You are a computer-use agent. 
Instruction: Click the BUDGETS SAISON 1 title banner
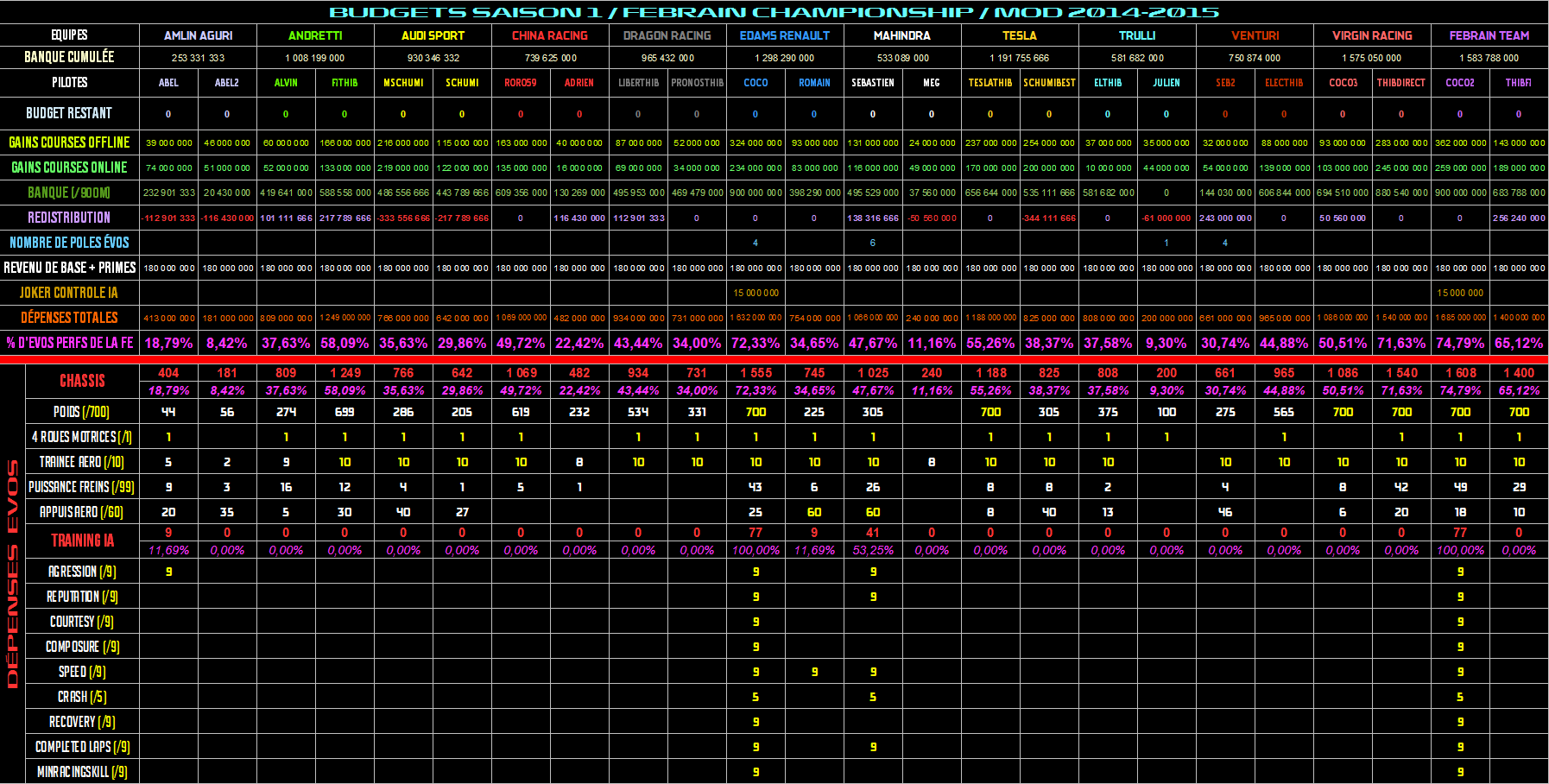click(x=774, y=12)
